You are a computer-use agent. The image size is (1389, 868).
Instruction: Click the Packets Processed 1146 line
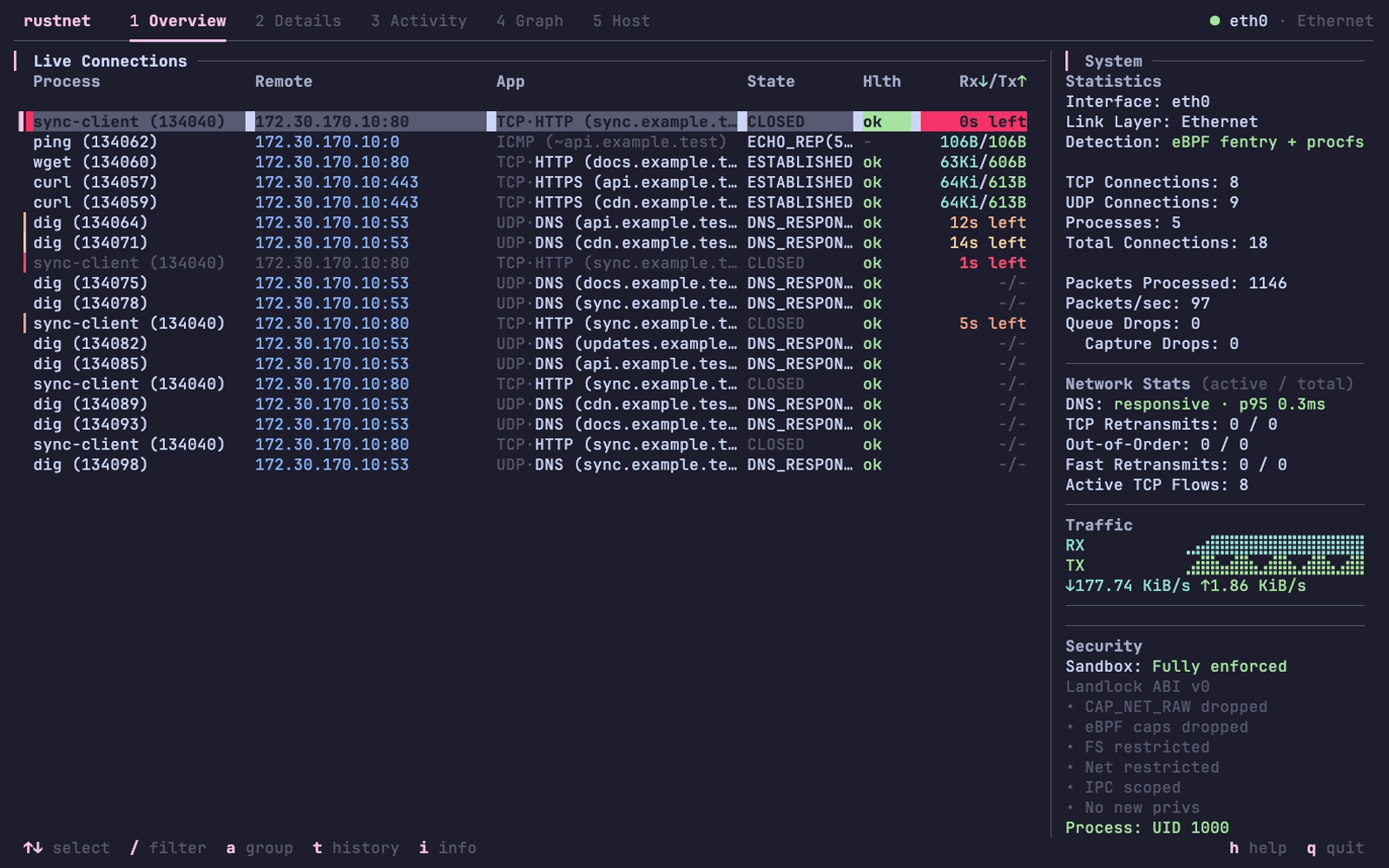tap(1176, 283)
